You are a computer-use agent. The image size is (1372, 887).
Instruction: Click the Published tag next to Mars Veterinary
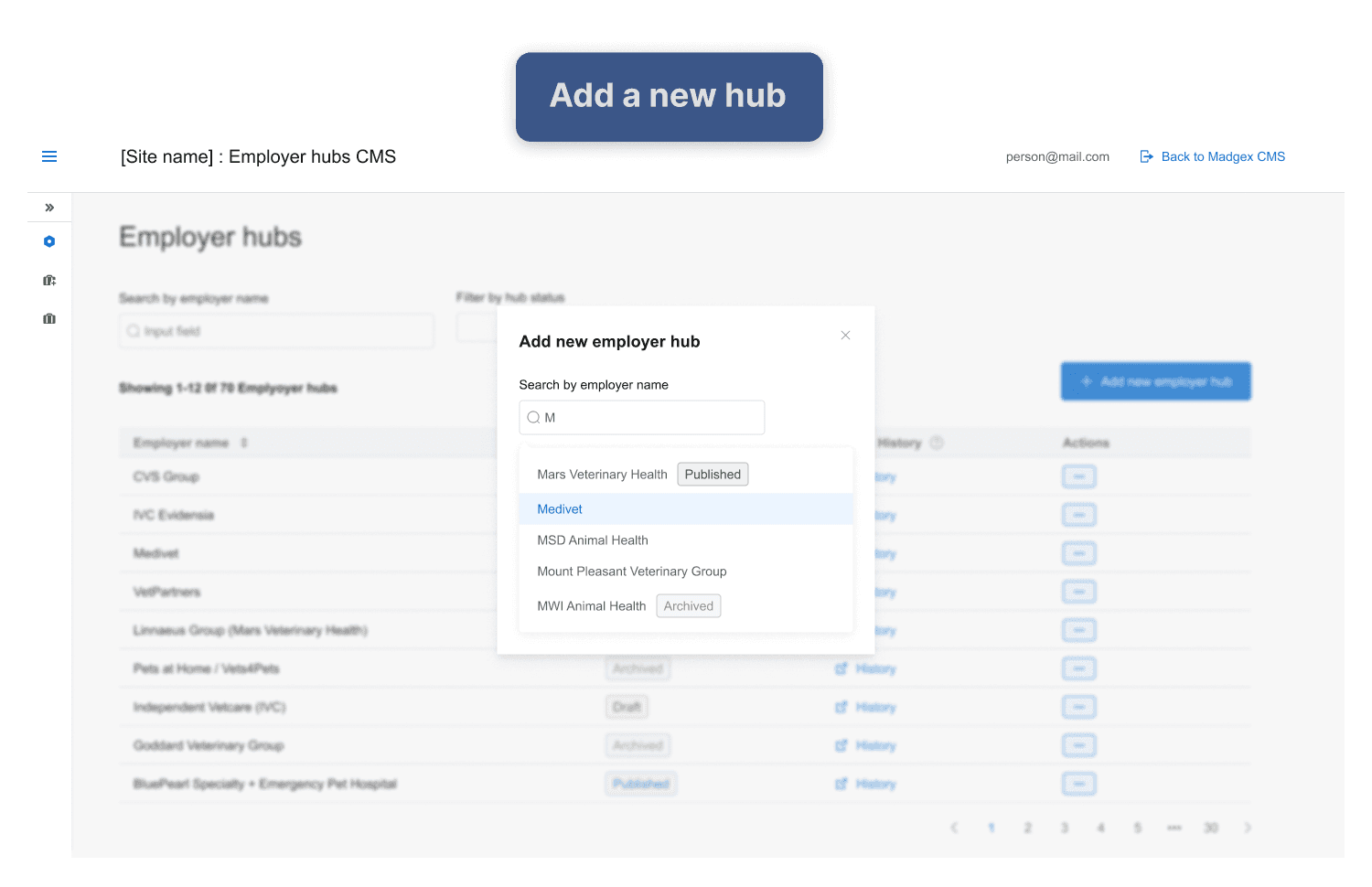(713, 474)
